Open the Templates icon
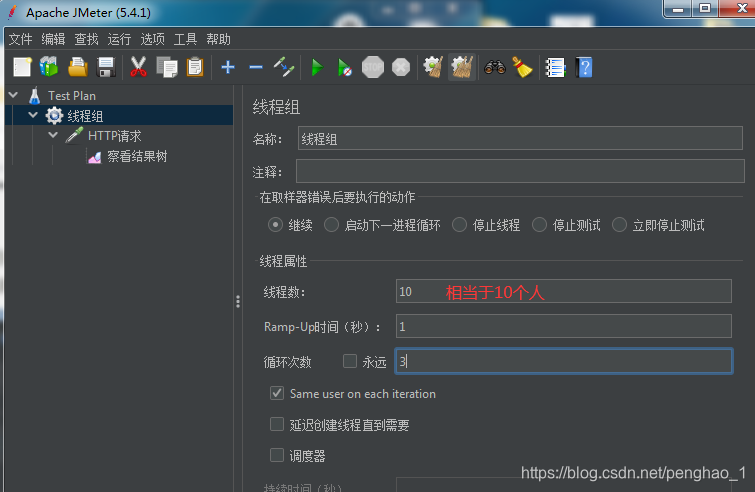The width and height of the screenshot is (755, 492). pyautogui.click(x=49, y=67)
